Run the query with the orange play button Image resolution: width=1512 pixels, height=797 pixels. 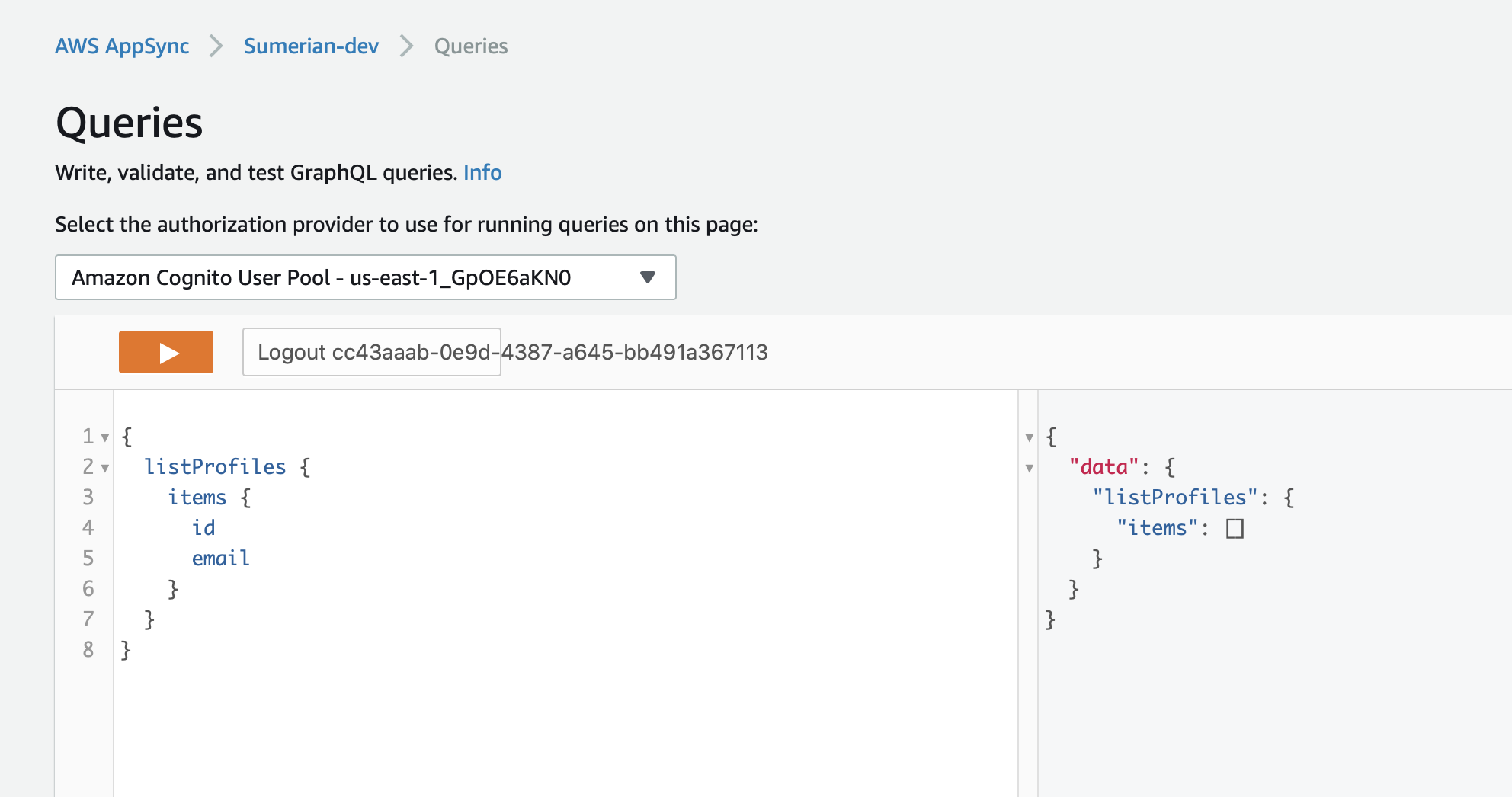[166, 352]
